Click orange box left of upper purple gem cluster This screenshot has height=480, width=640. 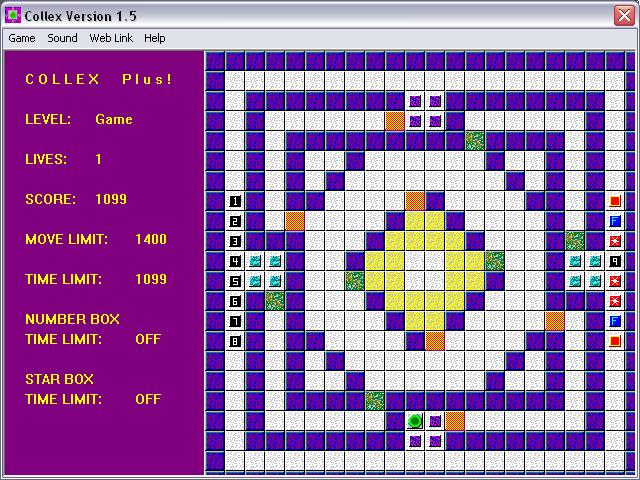[x=395, y=121]
